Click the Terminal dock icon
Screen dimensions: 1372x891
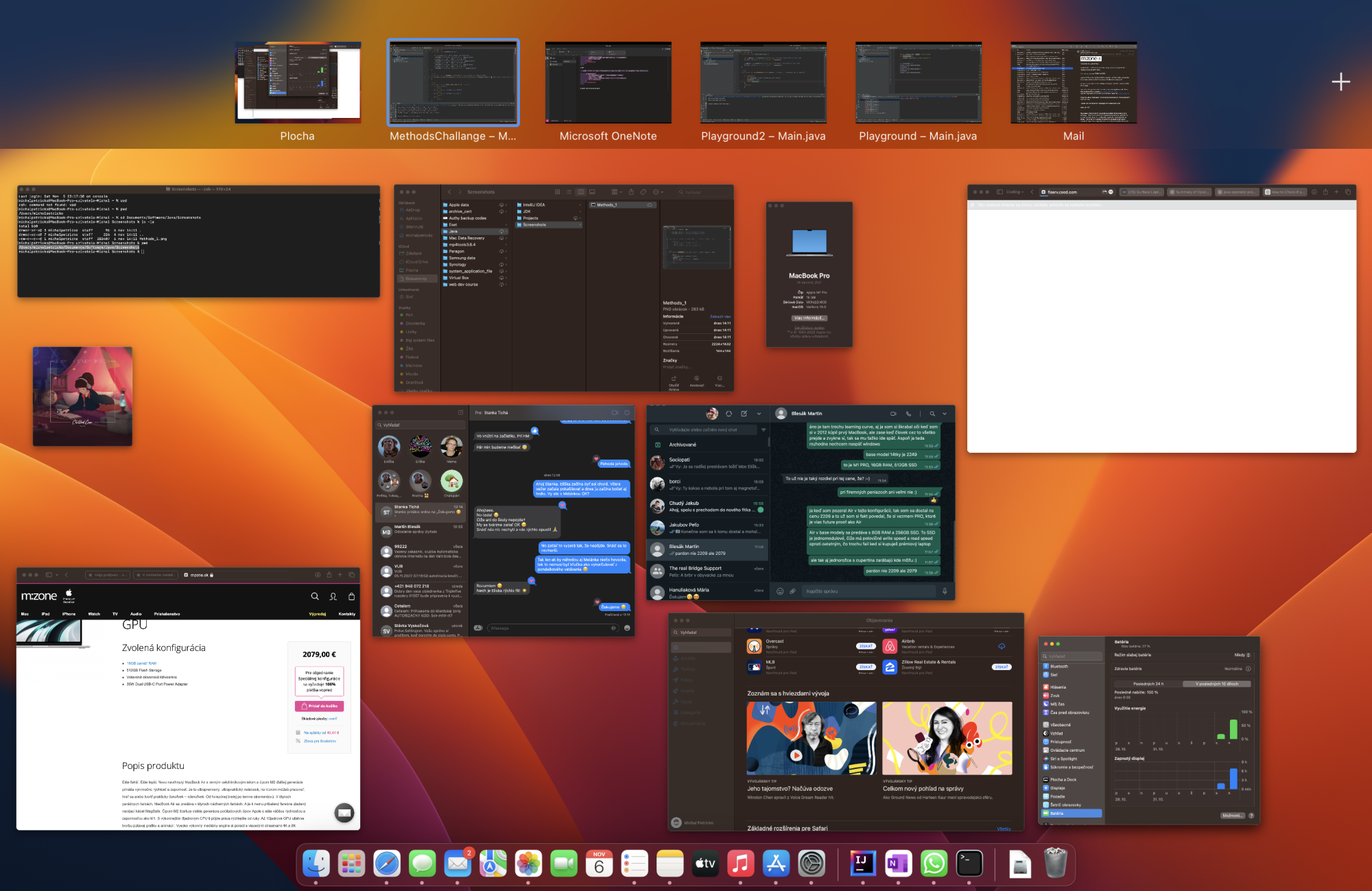pyautogui.click(x=969, y=863)
